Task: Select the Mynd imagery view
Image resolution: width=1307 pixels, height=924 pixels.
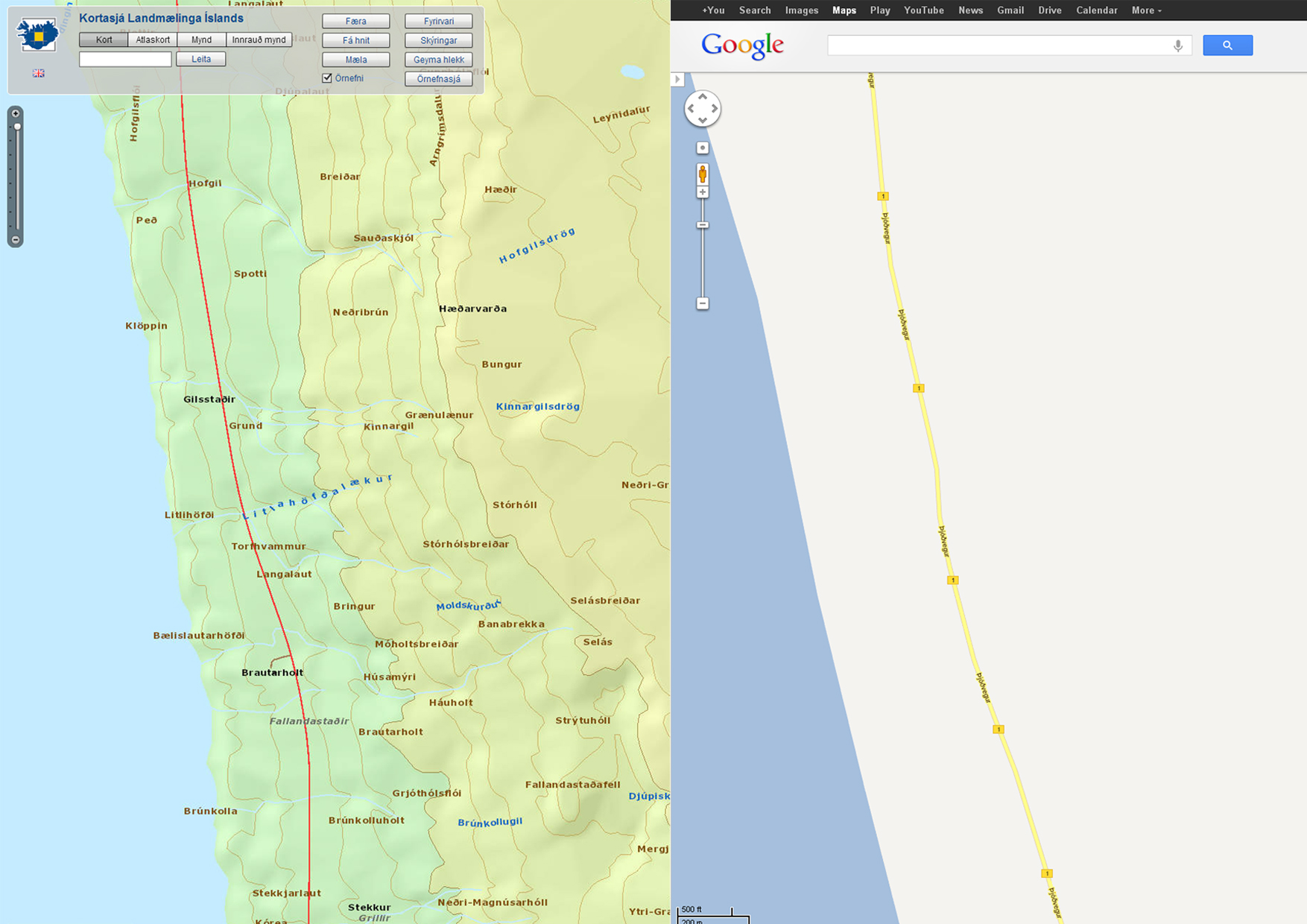Action: (201, 40)
